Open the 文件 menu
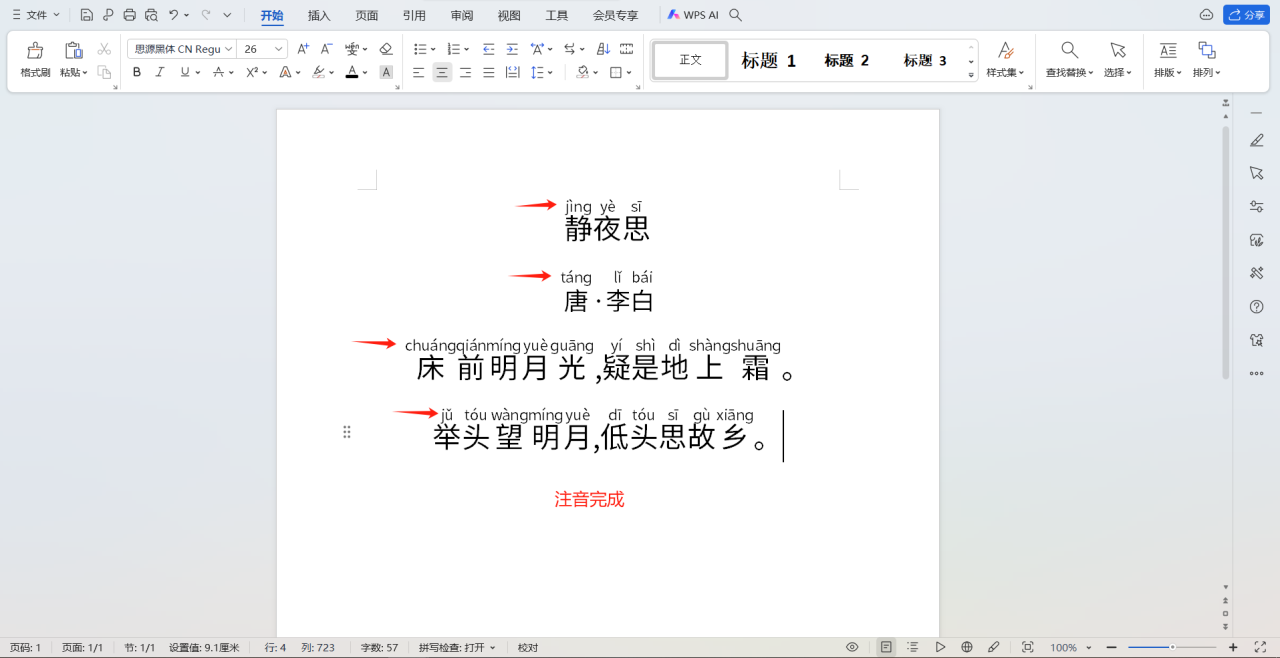 coord(35,15)
